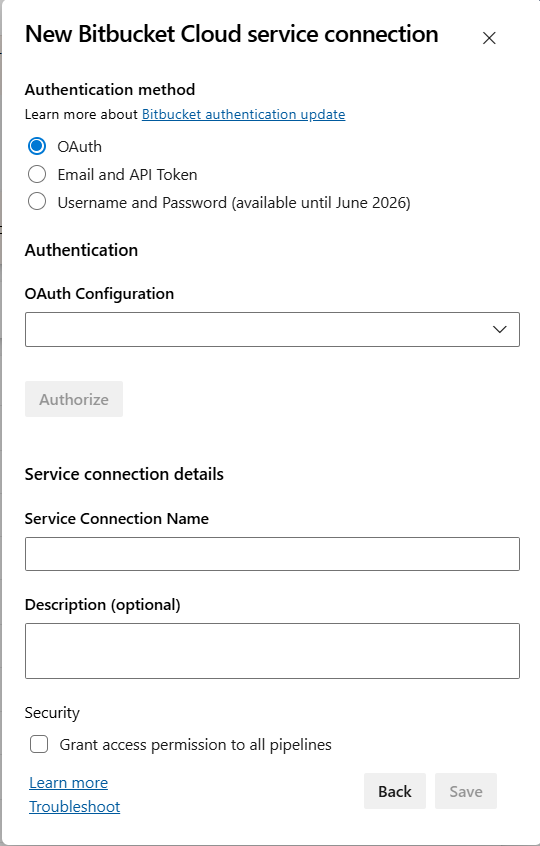Select the OAuth authentication method
540x846 pixels.
click(37, 146)
